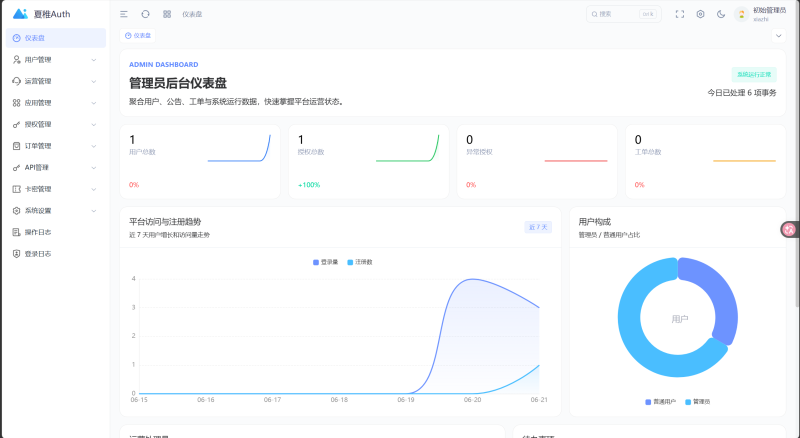Click the 系统设置 gear icon in sidebar
The image size is (800, 438).
point(16,210)
